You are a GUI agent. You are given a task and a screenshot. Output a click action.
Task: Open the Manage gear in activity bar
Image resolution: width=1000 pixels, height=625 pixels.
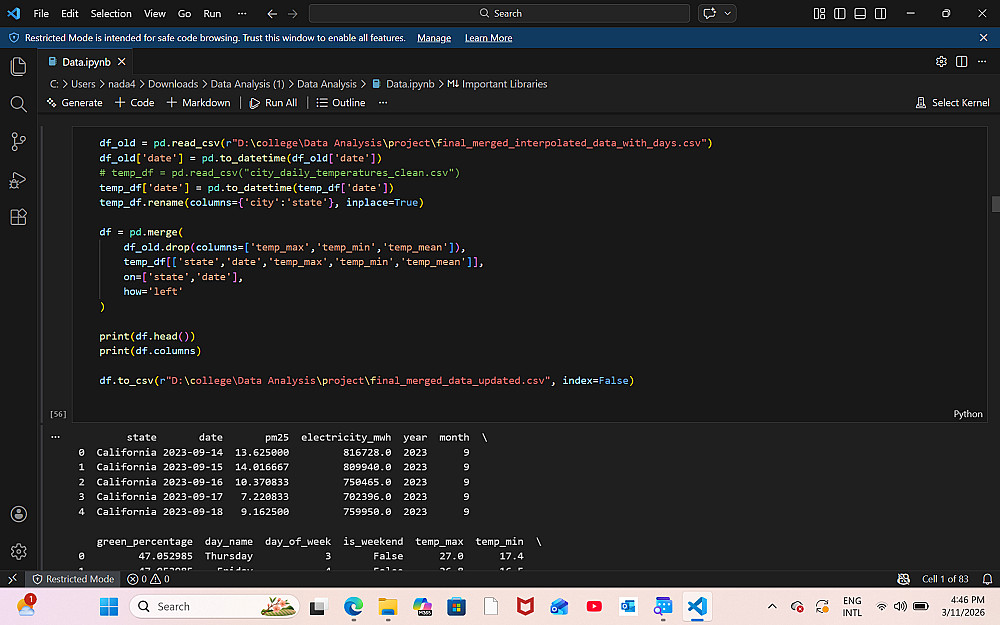[x=18, y=551]
